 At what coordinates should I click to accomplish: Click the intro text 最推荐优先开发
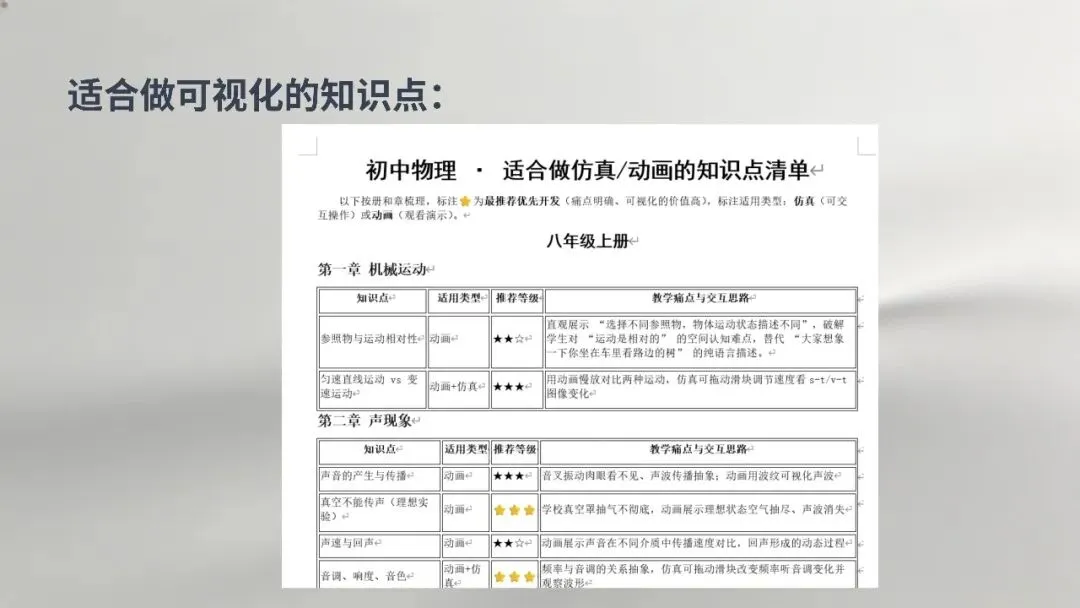(522, 201)
